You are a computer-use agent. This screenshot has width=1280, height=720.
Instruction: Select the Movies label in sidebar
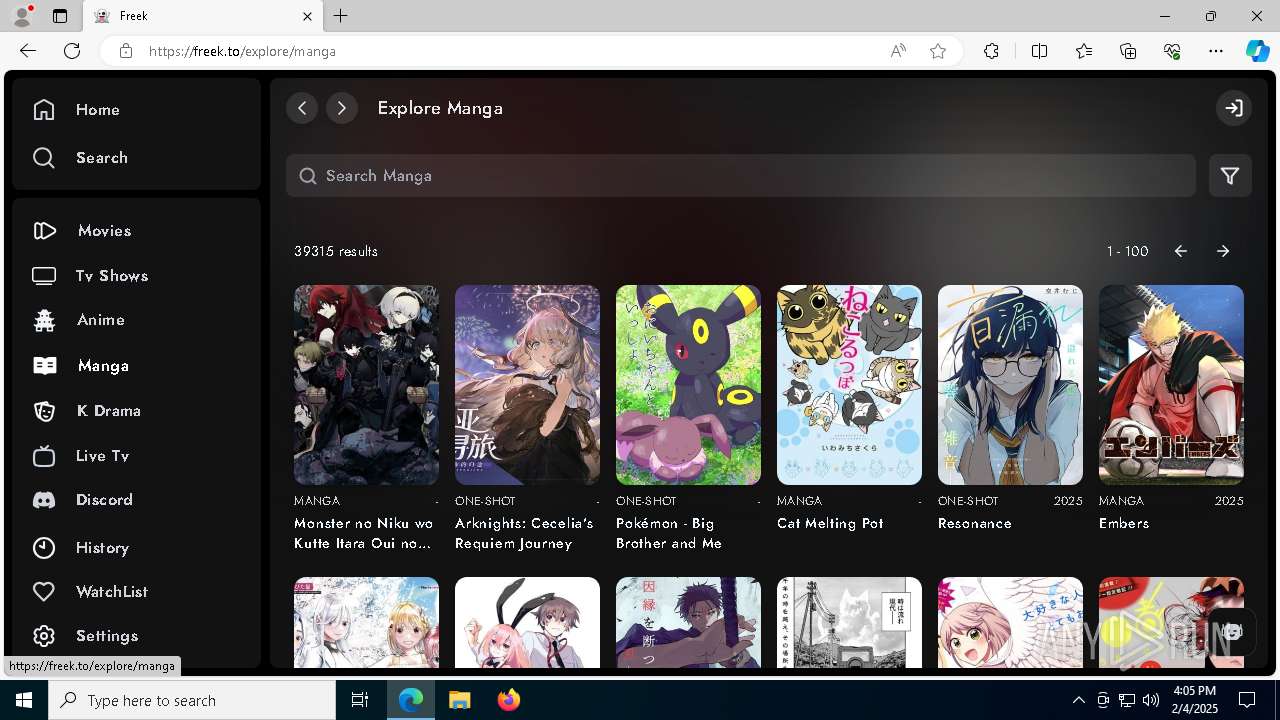(105, 231)
